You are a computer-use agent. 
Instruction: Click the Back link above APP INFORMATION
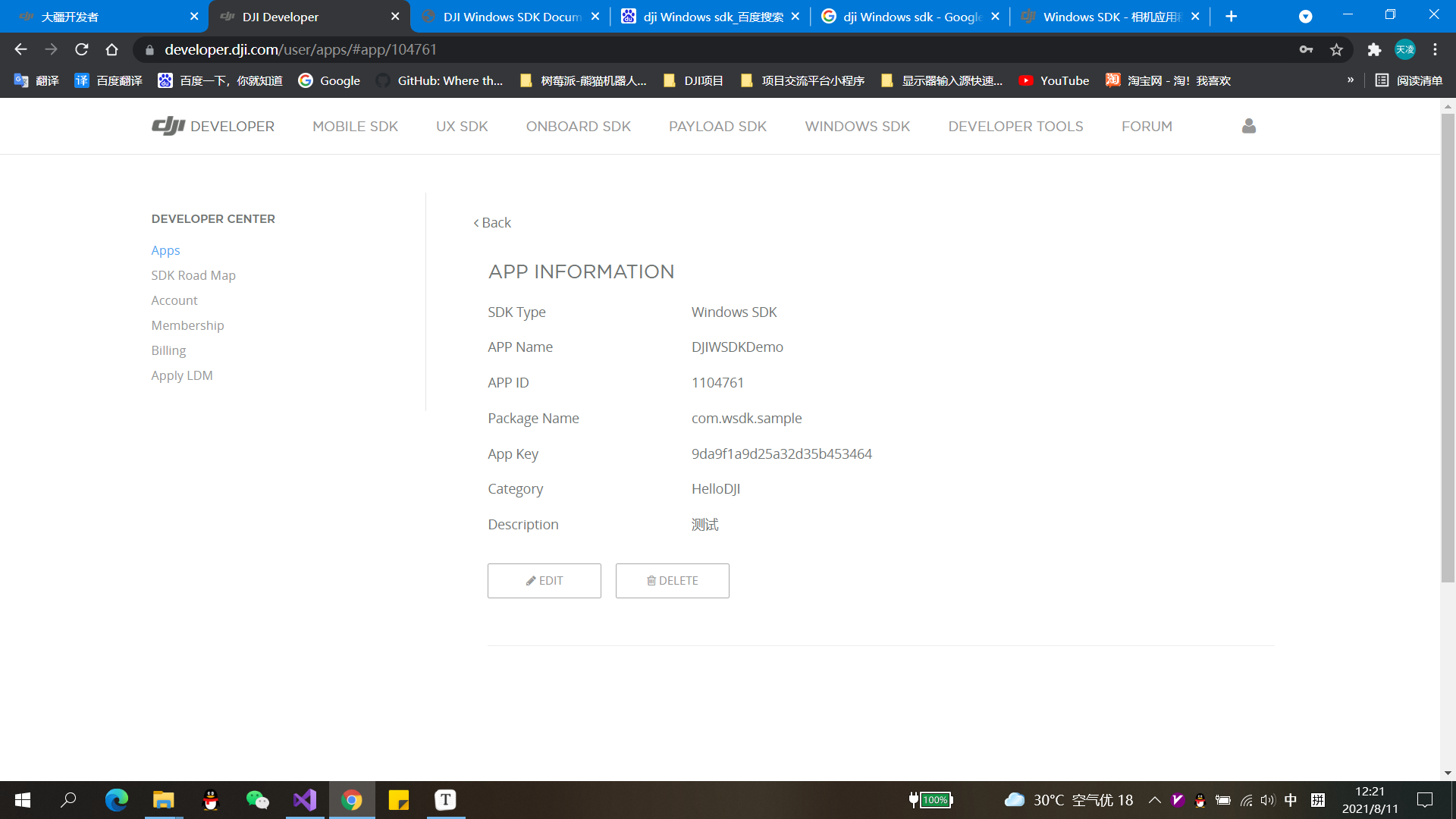click(x=491, y=222)
